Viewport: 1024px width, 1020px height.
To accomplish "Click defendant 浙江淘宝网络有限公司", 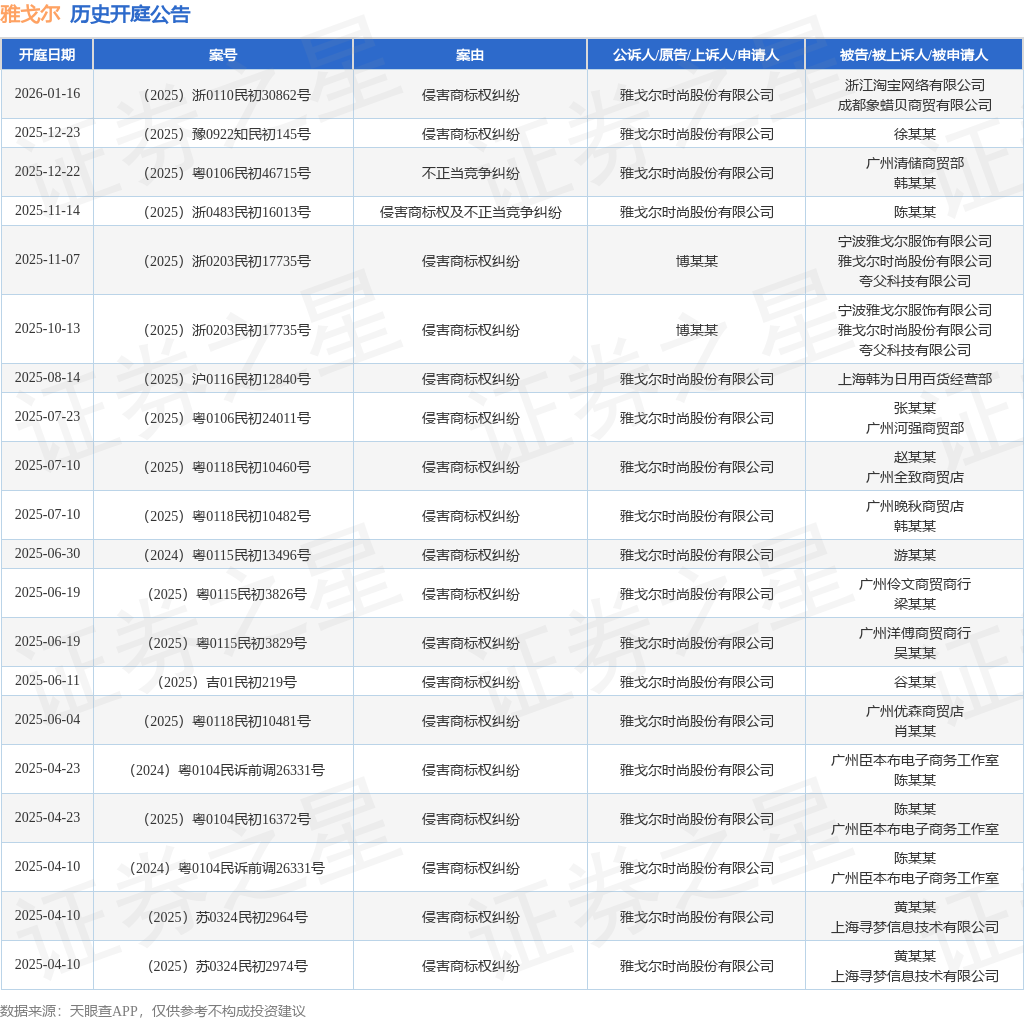I will coord(914,85).
